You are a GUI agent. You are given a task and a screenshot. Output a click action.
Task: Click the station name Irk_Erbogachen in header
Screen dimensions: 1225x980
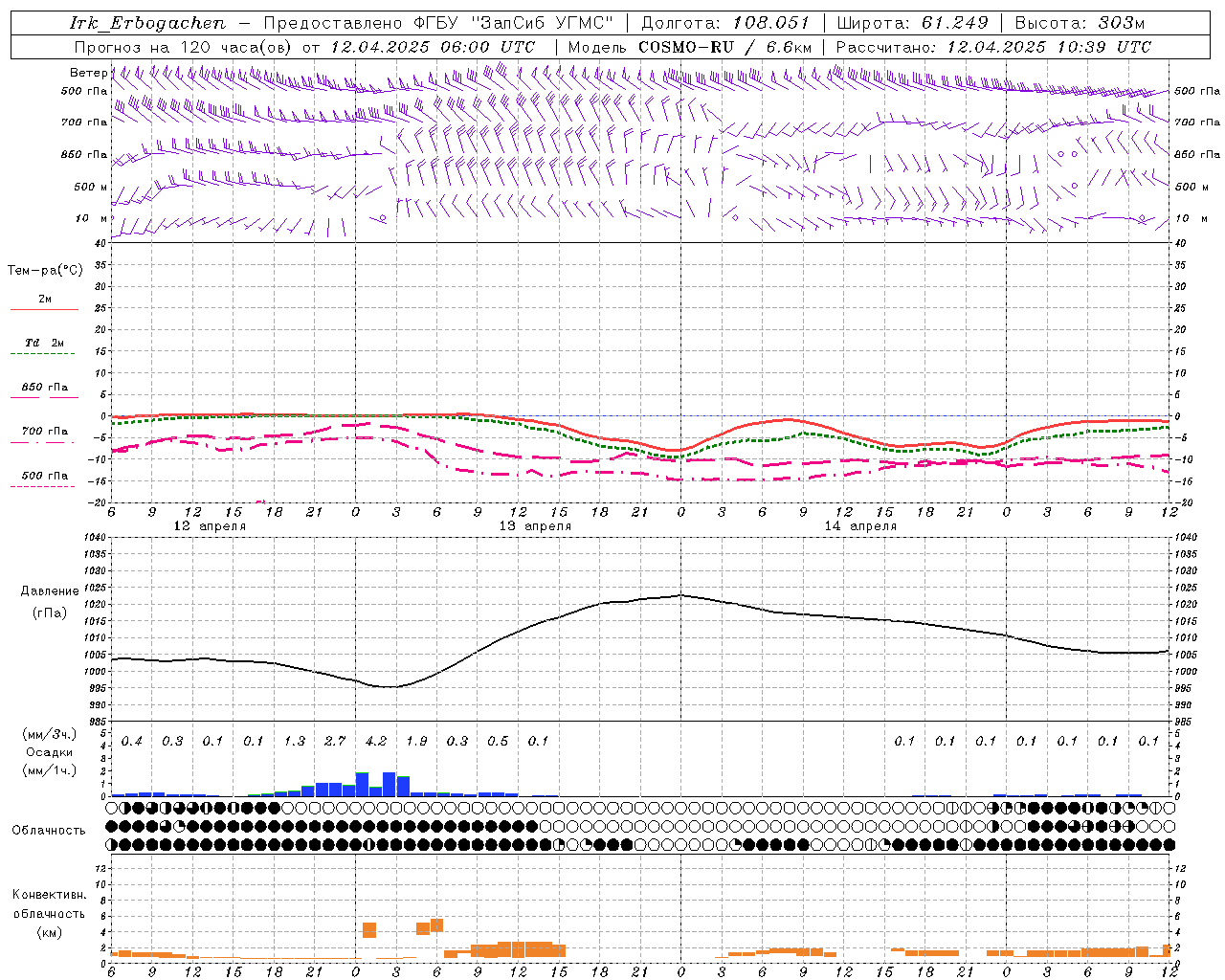coord(147,23)
